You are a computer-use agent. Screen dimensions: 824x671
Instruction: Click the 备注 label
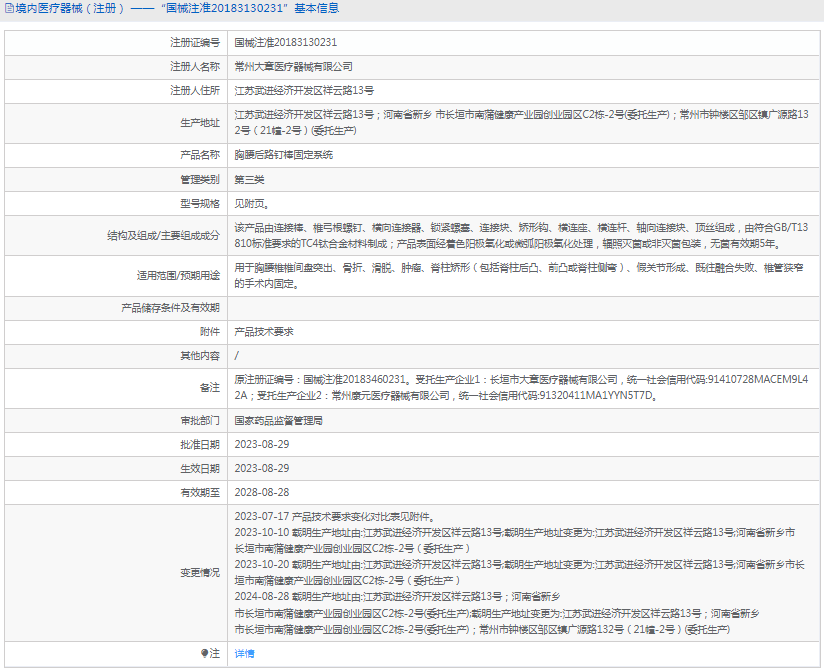click(x=210, y=388)
